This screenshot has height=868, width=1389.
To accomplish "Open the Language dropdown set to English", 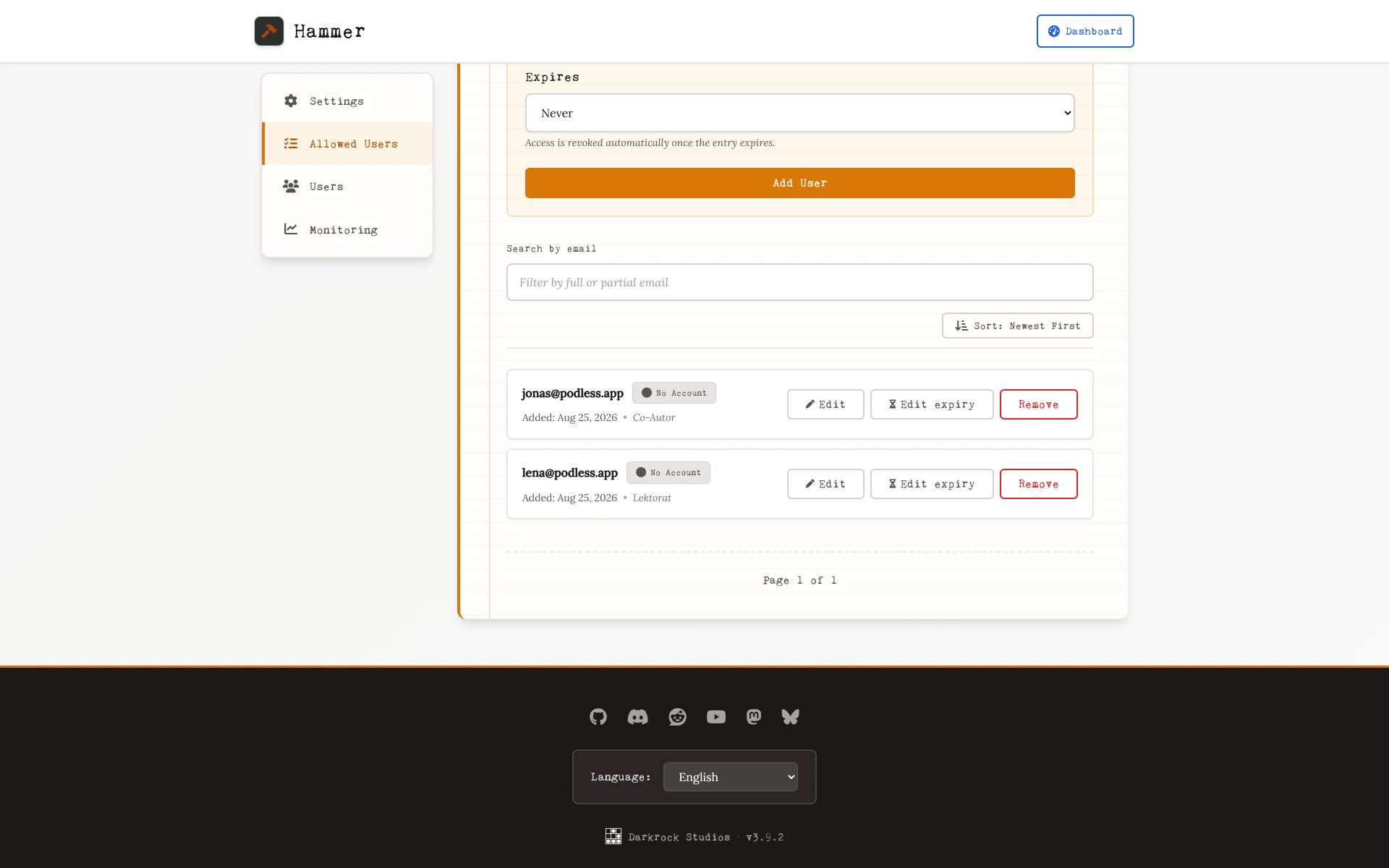I will click(731, 777).
